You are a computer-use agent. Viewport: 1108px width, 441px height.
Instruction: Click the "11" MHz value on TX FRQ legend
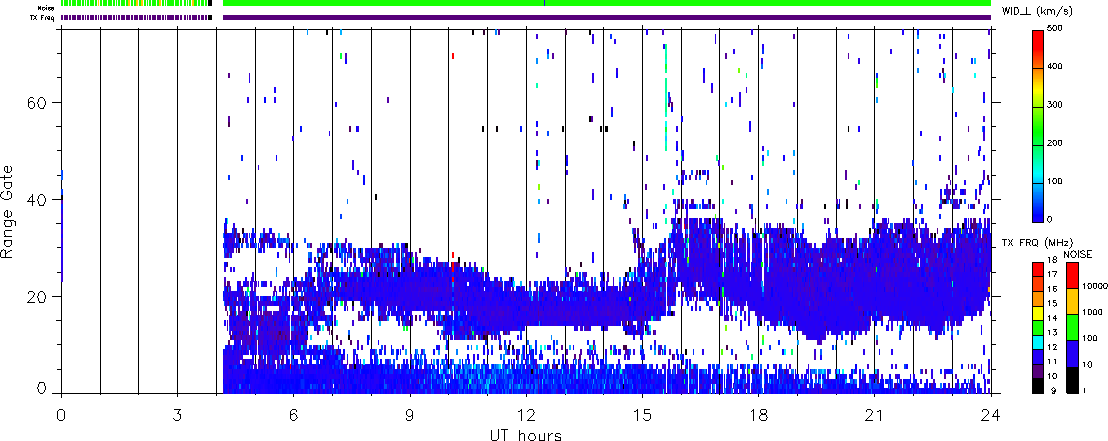(x=1052, y=361)
